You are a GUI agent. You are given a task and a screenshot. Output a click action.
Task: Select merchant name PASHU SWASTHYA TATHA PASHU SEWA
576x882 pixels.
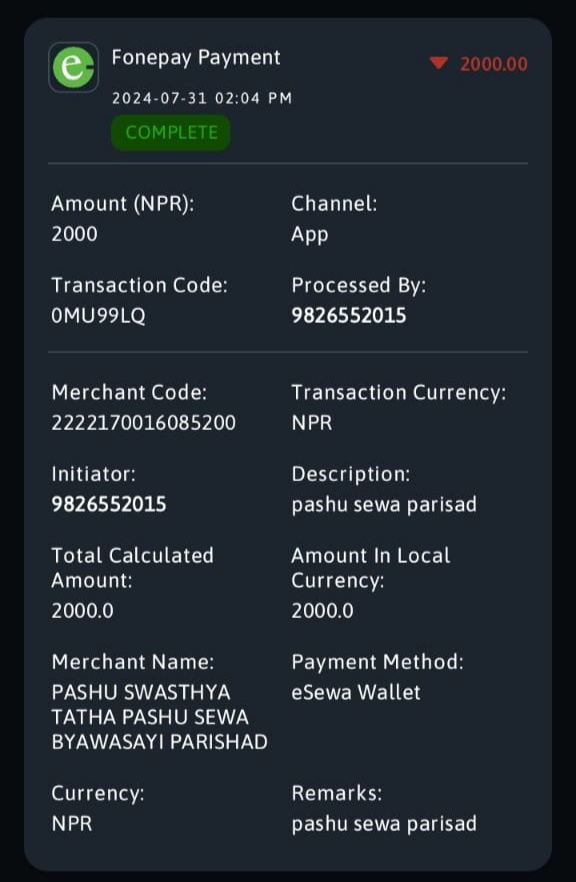(x=160, y=717)
